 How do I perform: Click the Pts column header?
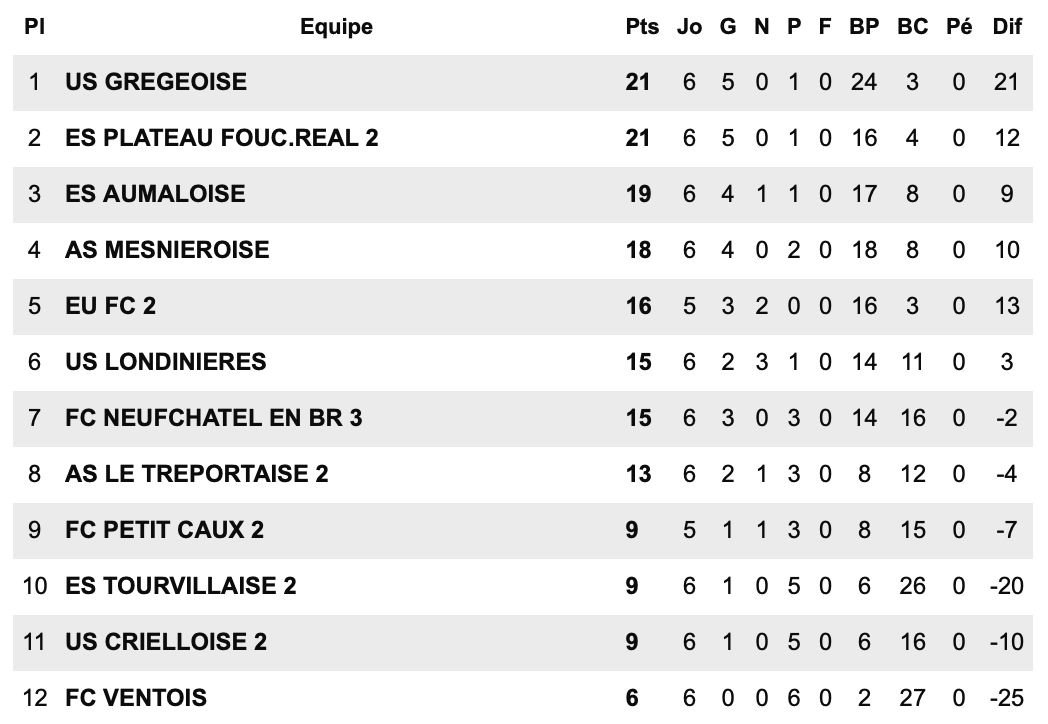[x=642, y=27]
